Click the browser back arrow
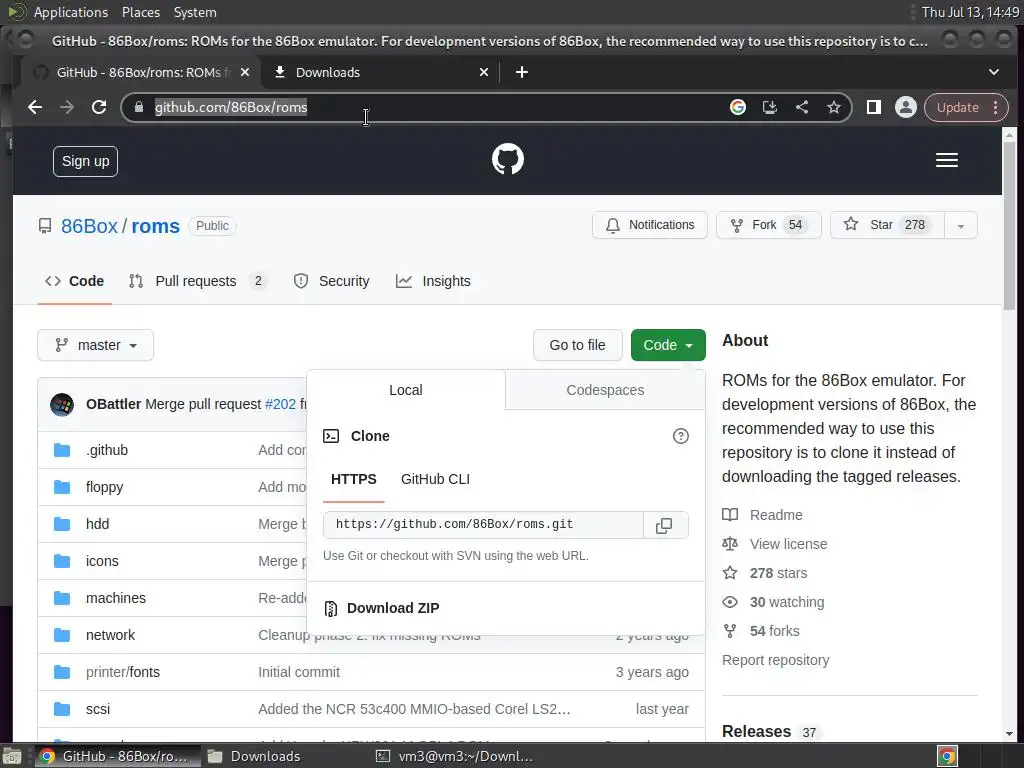The height and width of the screenshot is (768, 1024). click(35, 107)
